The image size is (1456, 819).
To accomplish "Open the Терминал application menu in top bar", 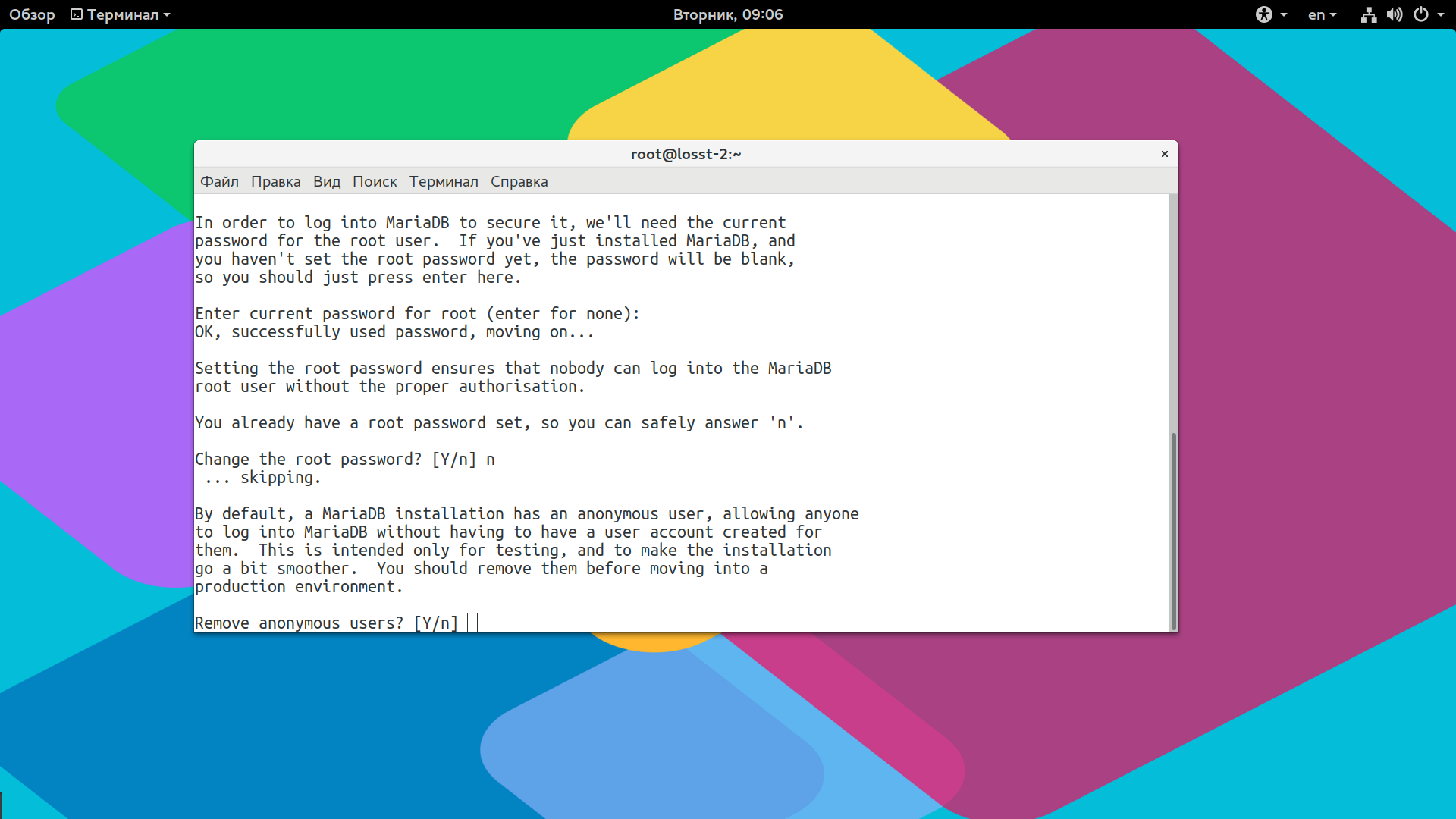I will (x=121, y=14).
